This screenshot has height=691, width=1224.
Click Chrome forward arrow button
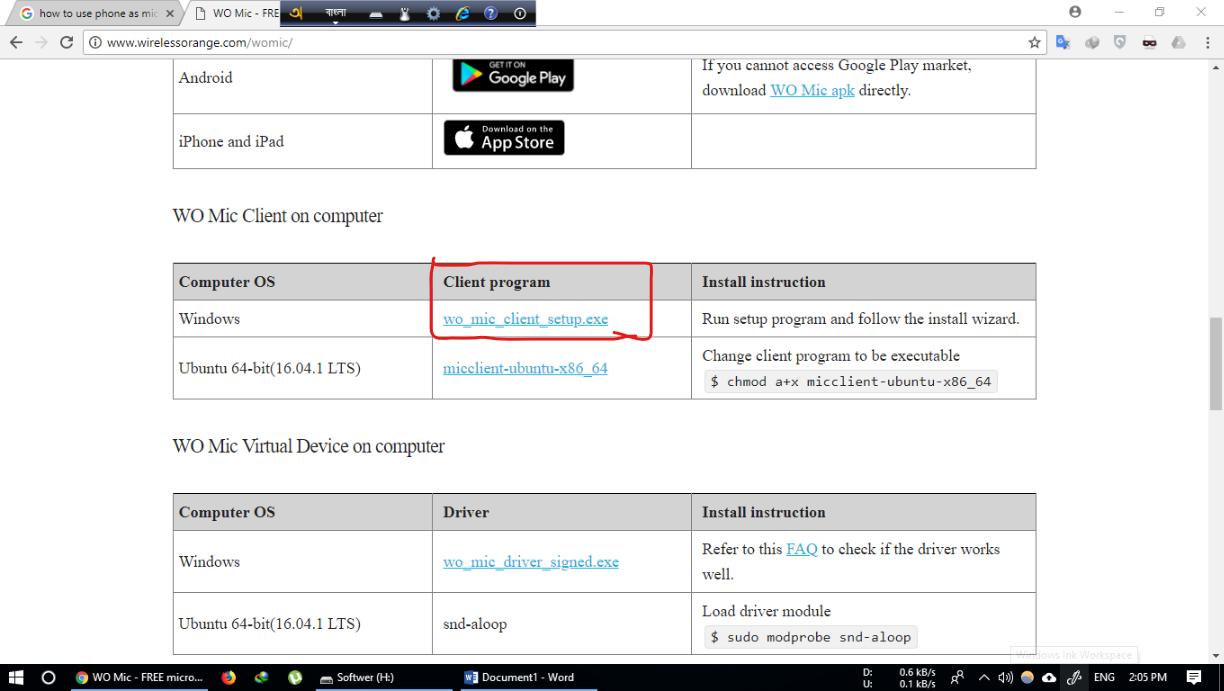41,43
